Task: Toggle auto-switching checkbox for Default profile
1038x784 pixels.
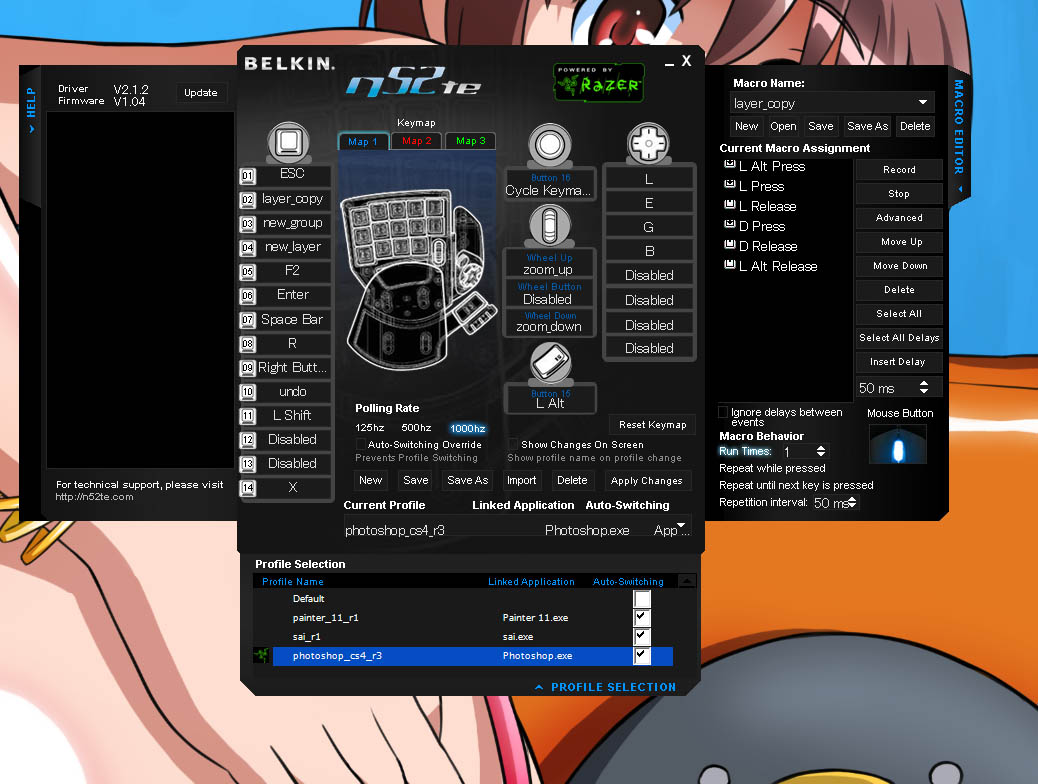Action: pos(642,599)
